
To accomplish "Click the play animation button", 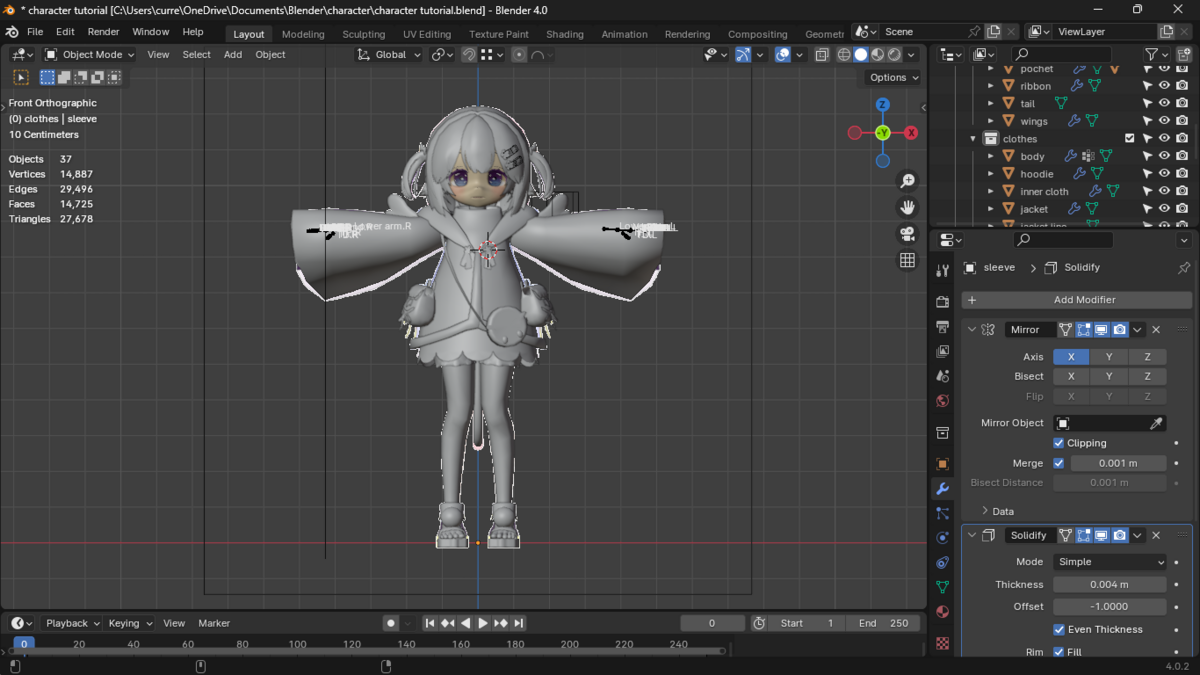I will [483, 623].
